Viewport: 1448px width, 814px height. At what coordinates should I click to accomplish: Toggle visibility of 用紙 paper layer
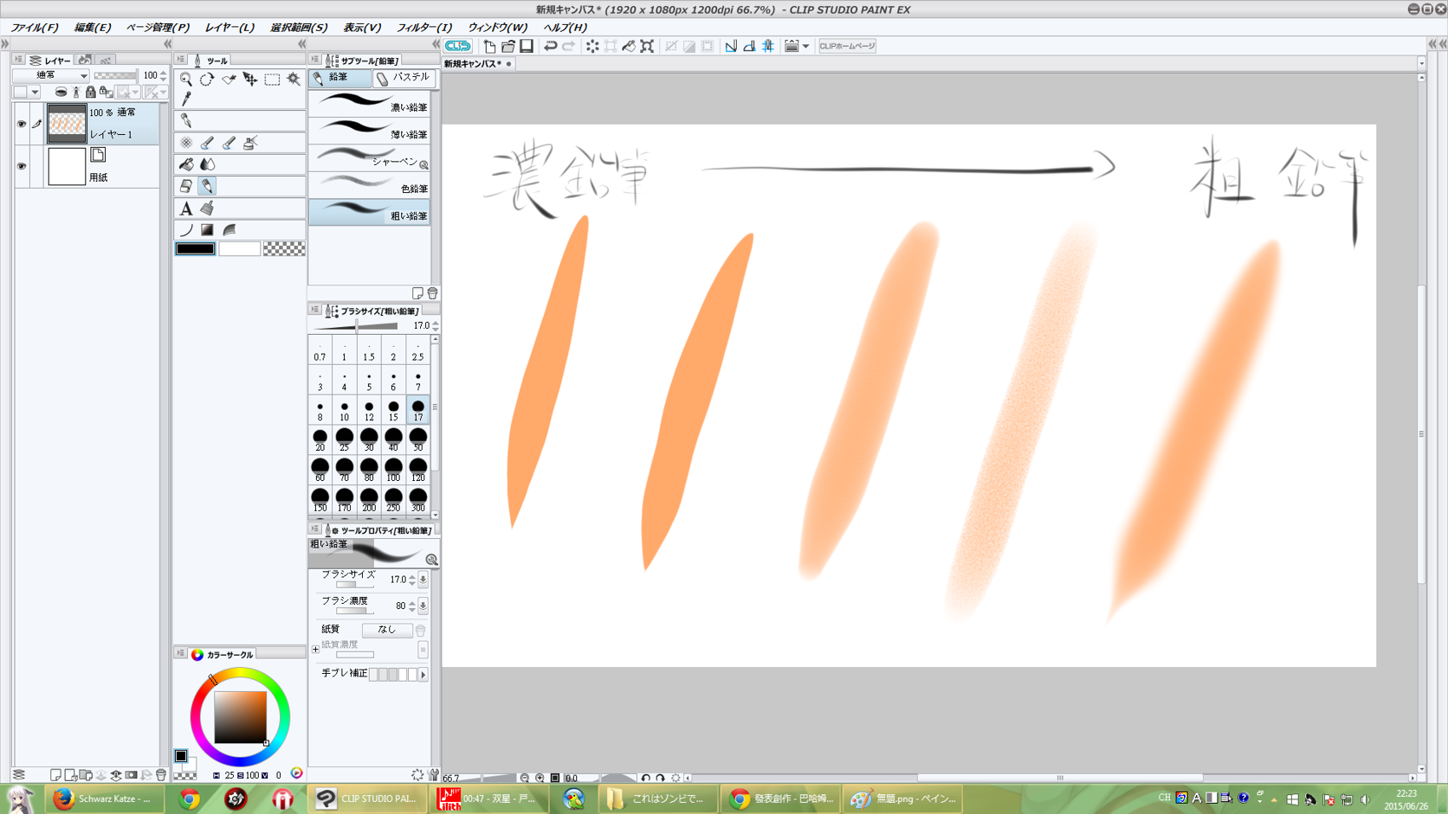(x=21, y=166)
